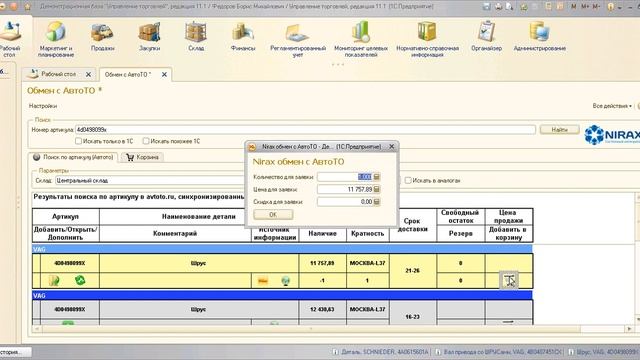Click the 21-26 delivery term cell
640x360 pixels.
tap(413, 271)
